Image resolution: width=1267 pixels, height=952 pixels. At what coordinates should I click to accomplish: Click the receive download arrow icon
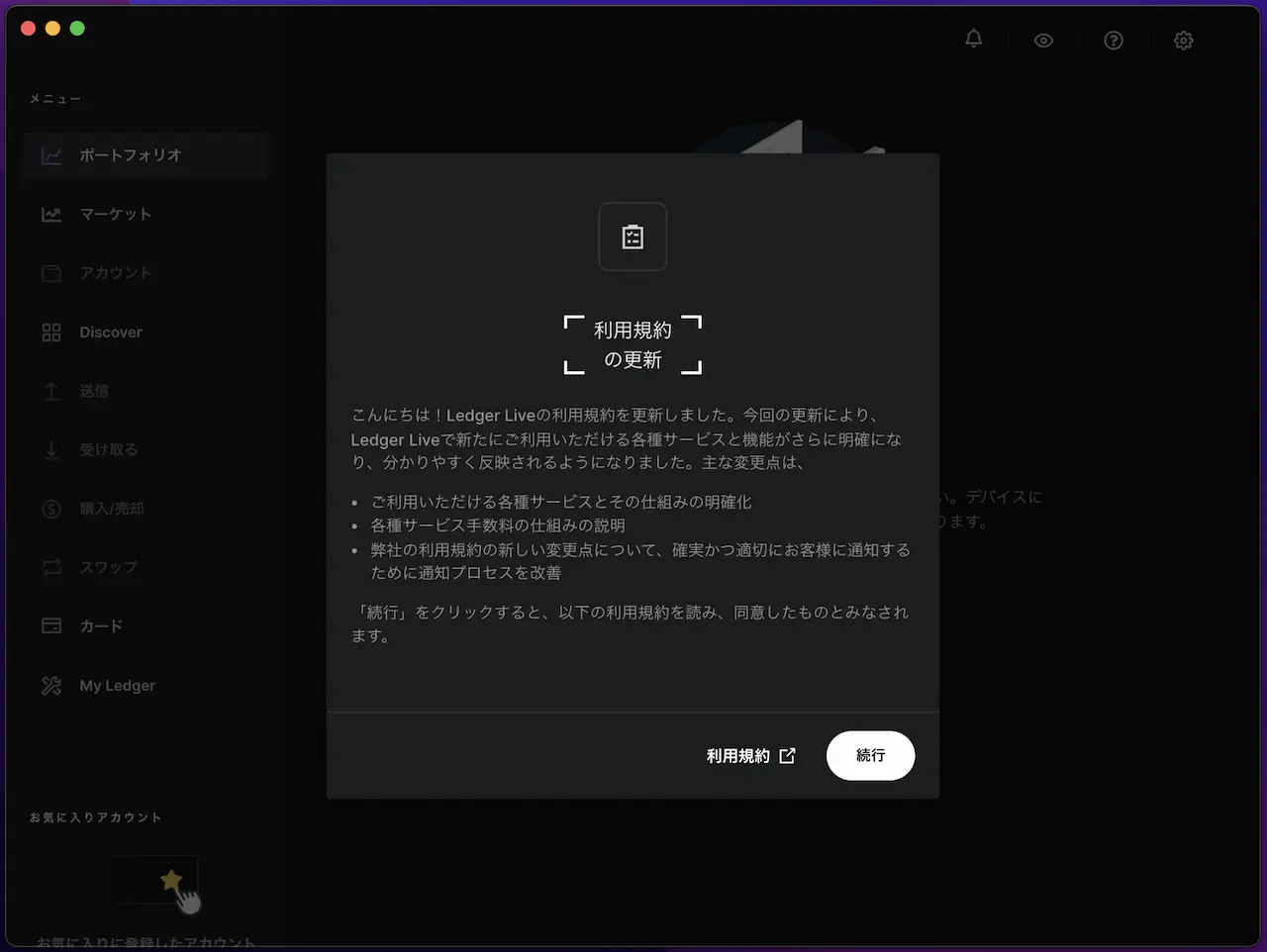click(x=51, y=450)
